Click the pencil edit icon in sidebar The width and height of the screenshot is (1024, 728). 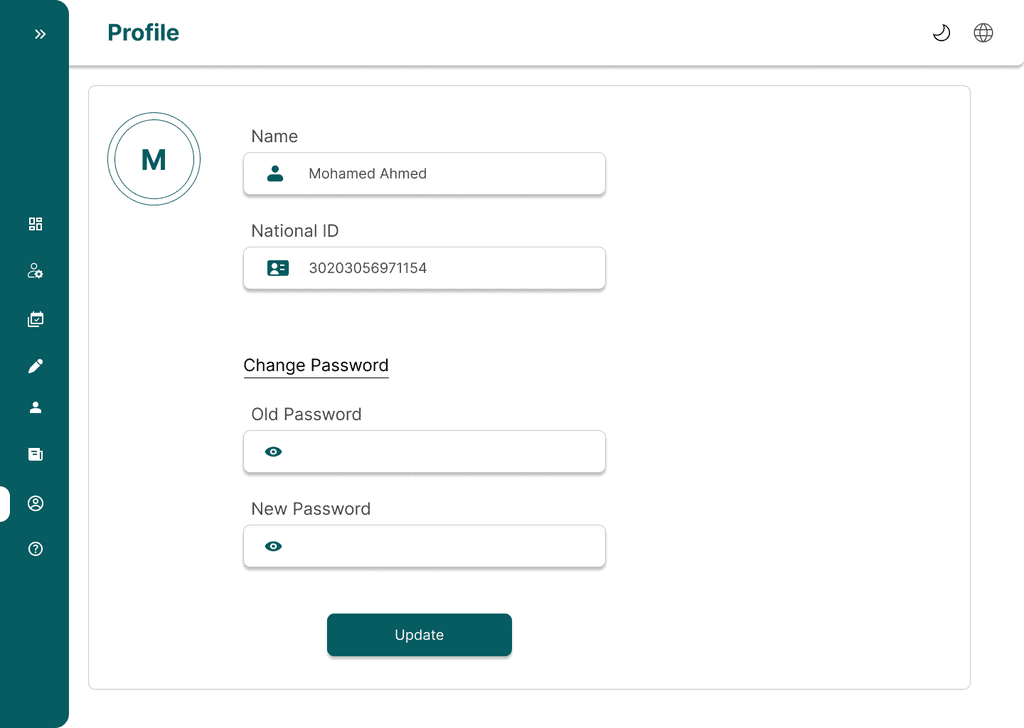pyautogui.click(x=36, y=366)
